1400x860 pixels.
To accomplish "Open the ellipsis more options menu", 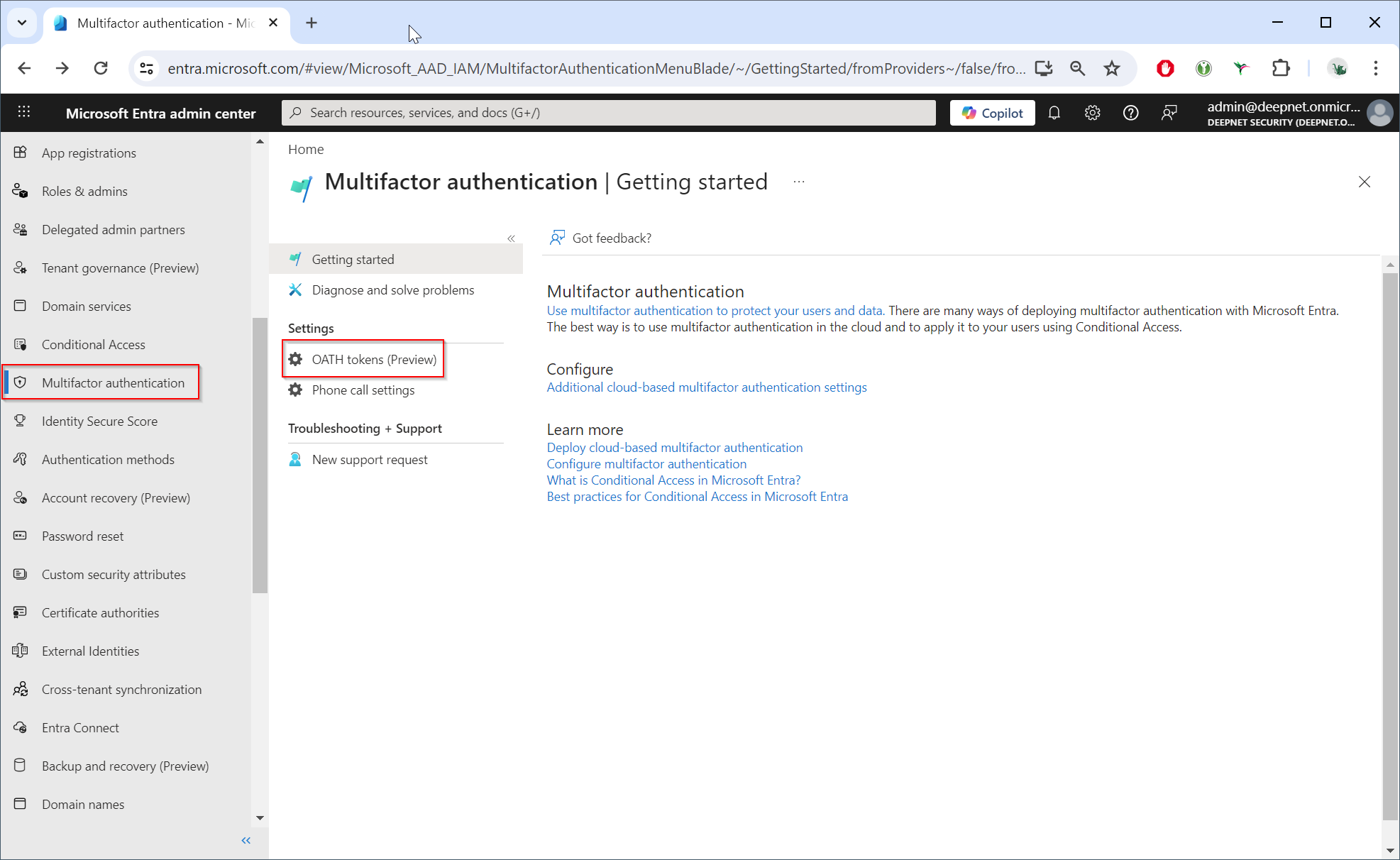I will [x=799, y=182].
